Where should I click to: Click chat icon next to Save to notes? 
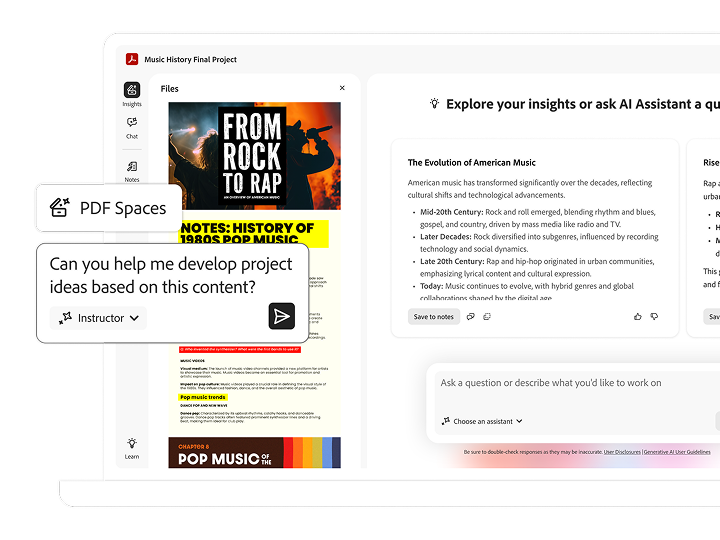pos(471,316)
